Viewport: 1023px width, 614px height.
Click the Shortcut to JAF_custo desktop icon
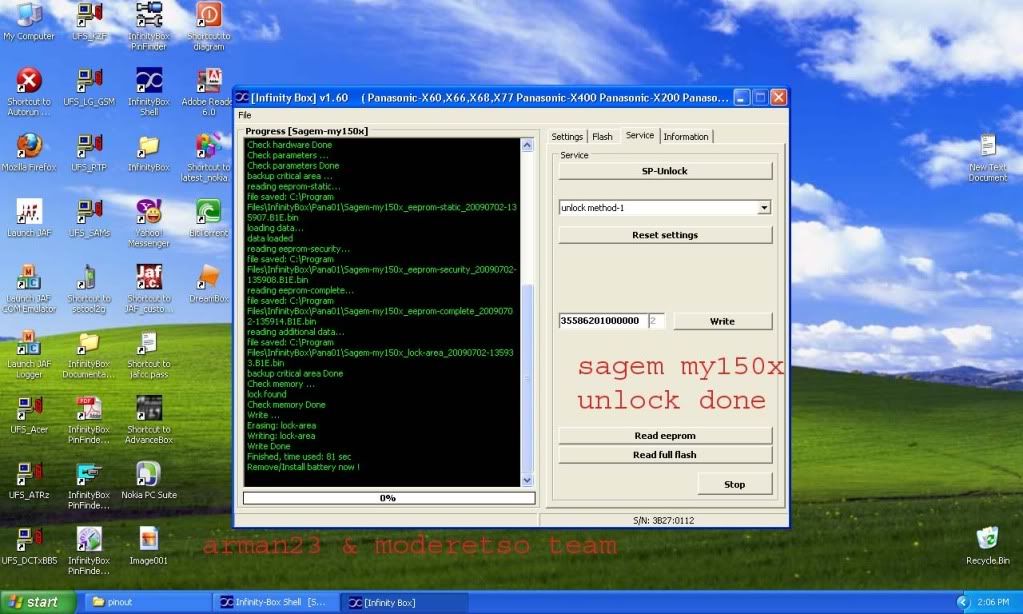[x=149, y=288]
